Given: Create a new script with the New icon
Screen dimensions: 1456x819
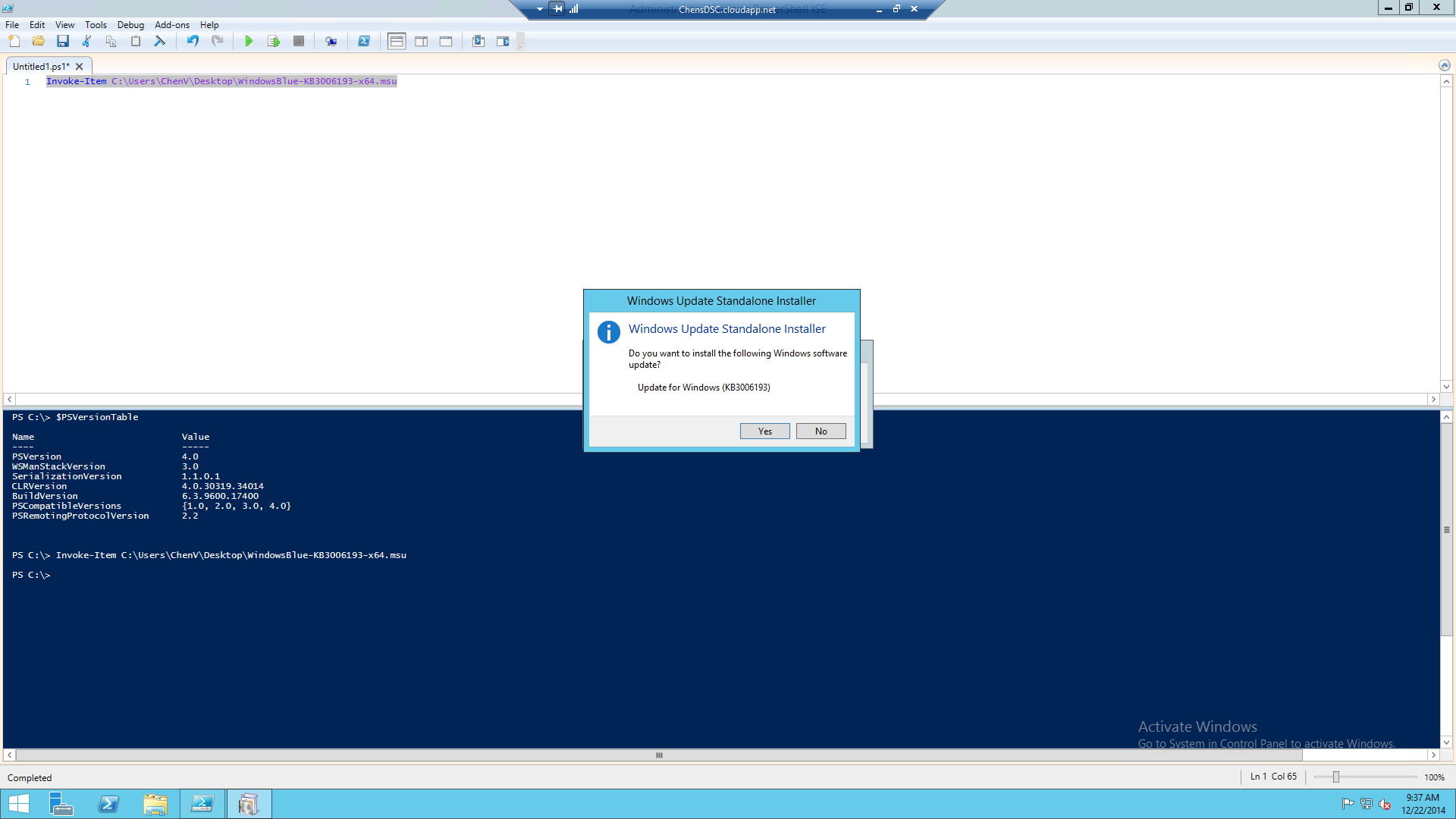Looking at the screenshot, I should coord(14,41).
